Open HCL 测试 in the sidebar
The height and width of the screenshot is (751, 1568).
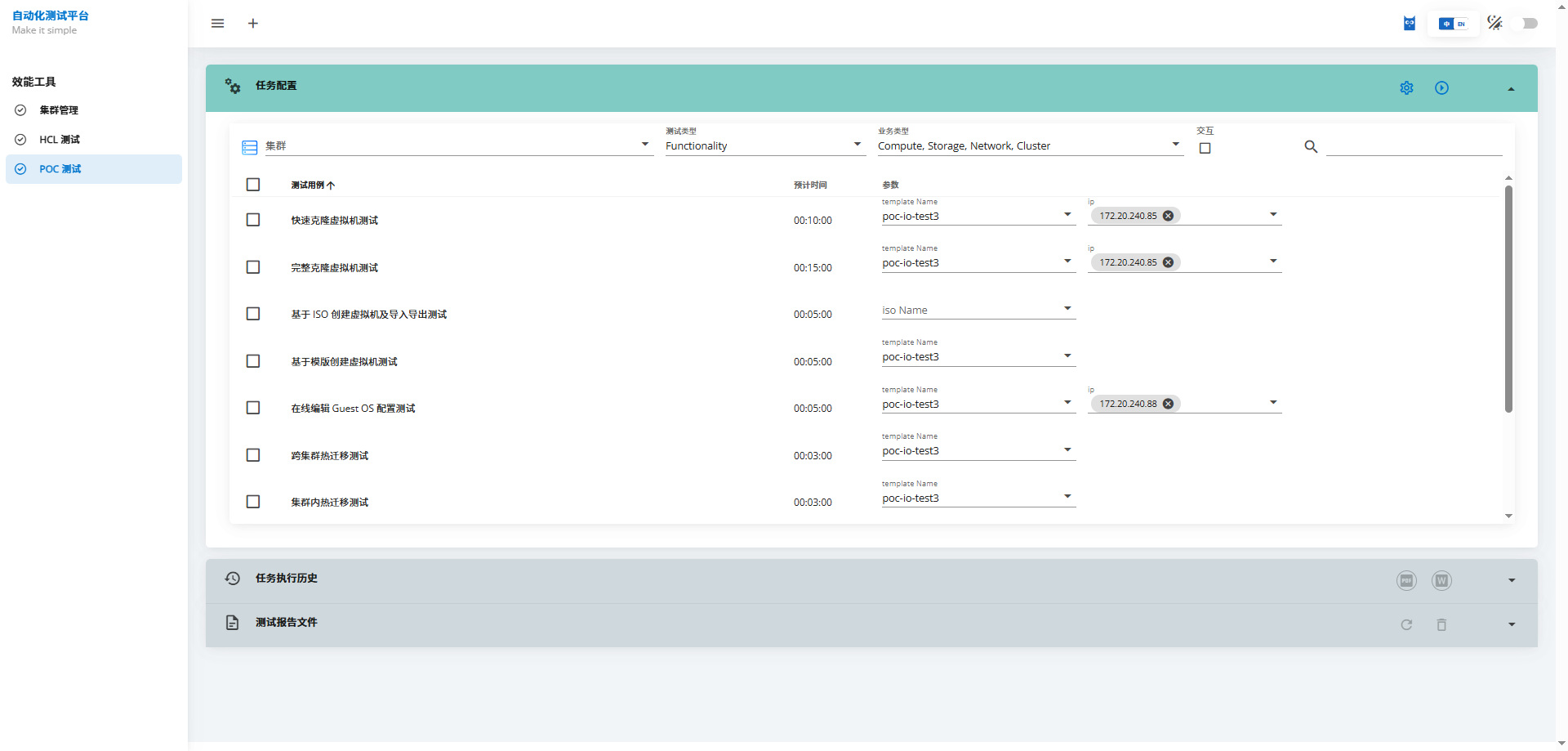coord(60,140)
